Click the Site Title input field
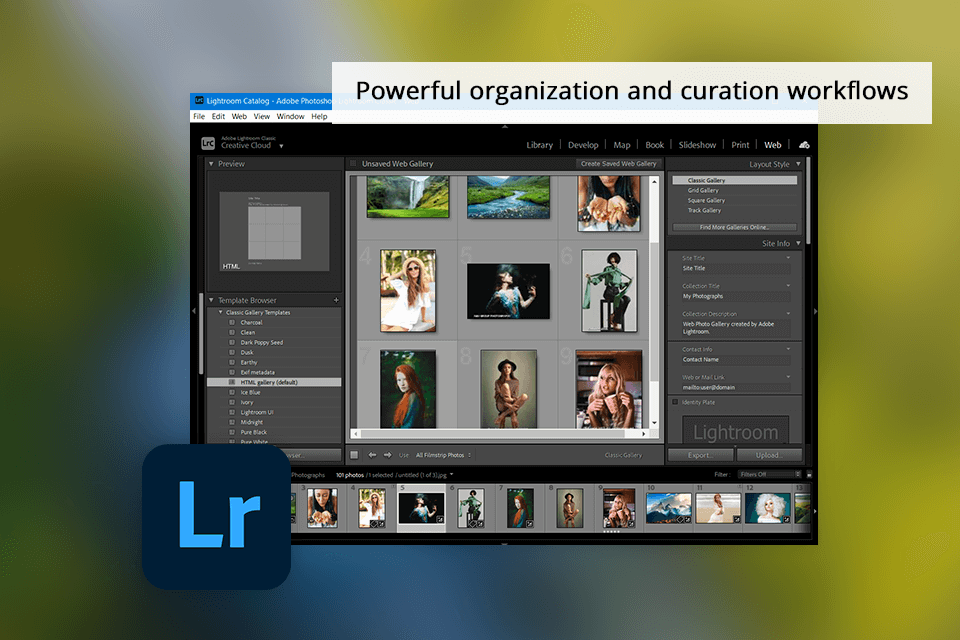 (735, 268)
